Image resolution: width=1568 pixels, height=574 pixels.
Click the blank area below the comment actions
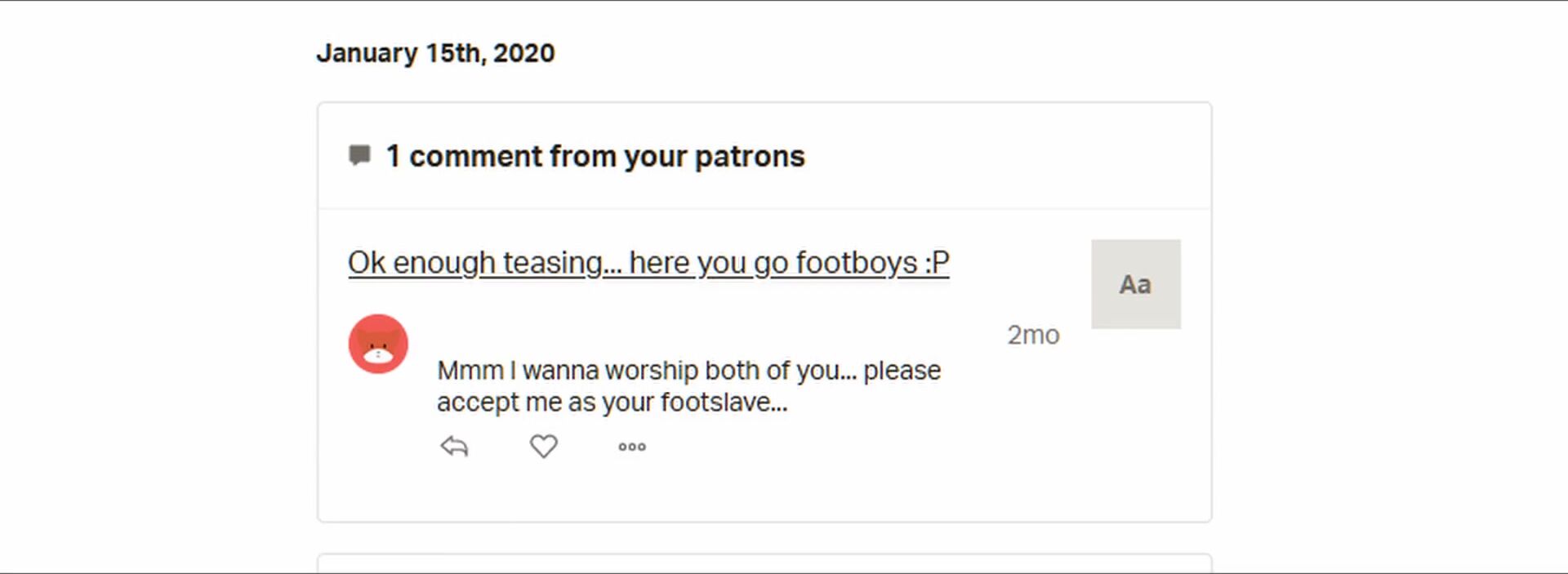coord(764,490)
